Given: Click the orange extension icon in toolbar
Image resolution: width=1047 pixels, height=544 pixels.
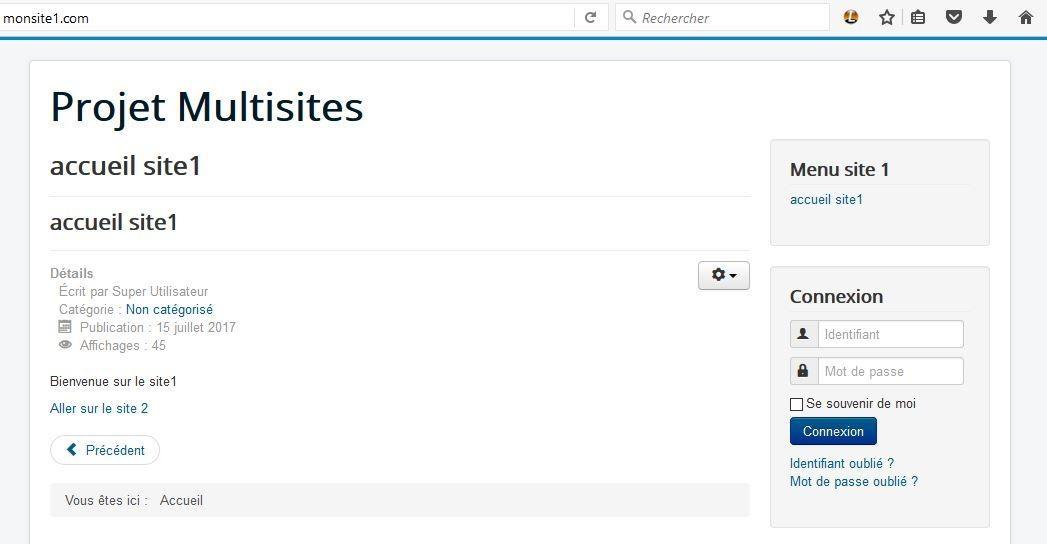Looking at the screenshot, I should pyautogui.click(x=851, y=17).
